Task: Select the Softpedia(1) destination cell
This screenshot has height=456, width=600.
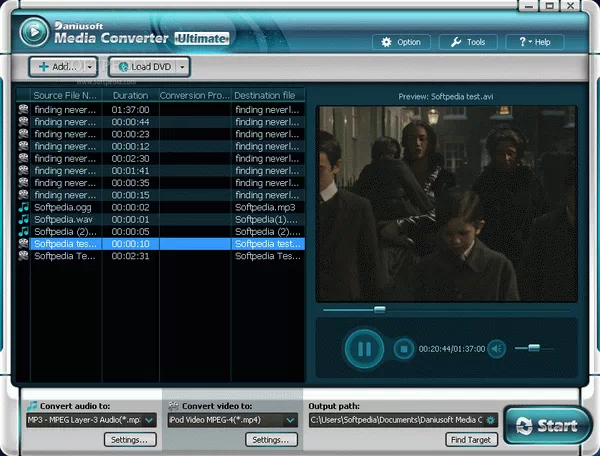Action: coord(267,220)
